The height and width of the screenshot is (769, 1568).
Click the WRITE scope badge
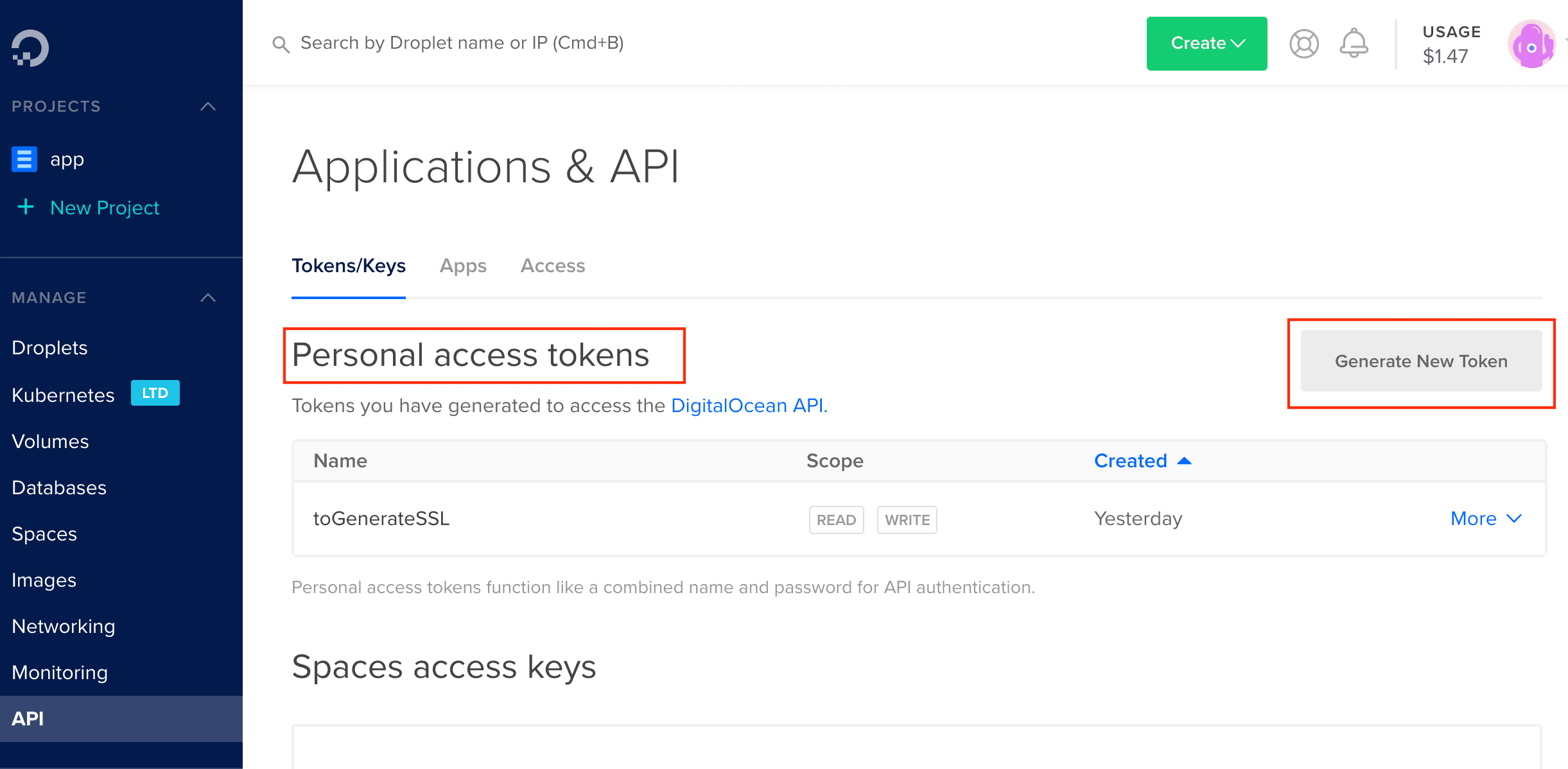(907, 520)
